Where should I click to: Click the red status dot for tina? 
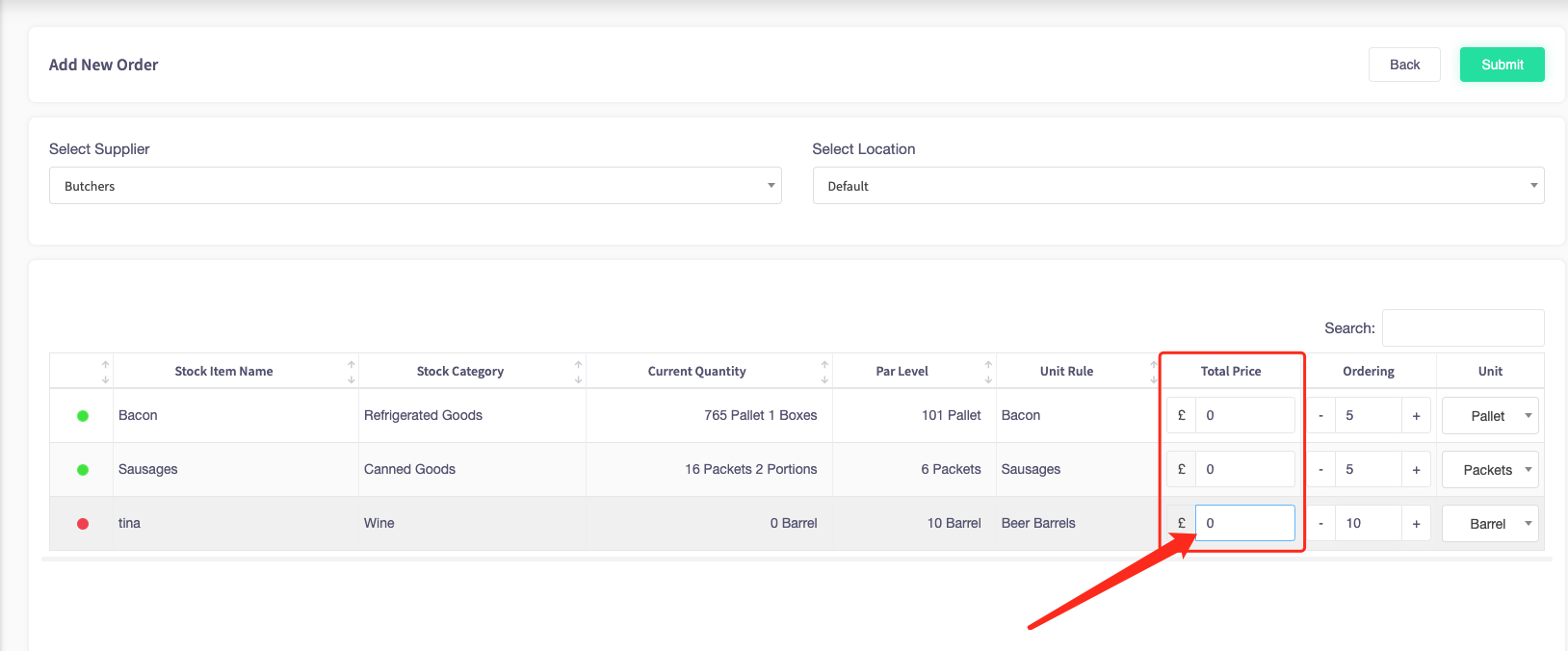pyautogui.click(x=83, y=524)
